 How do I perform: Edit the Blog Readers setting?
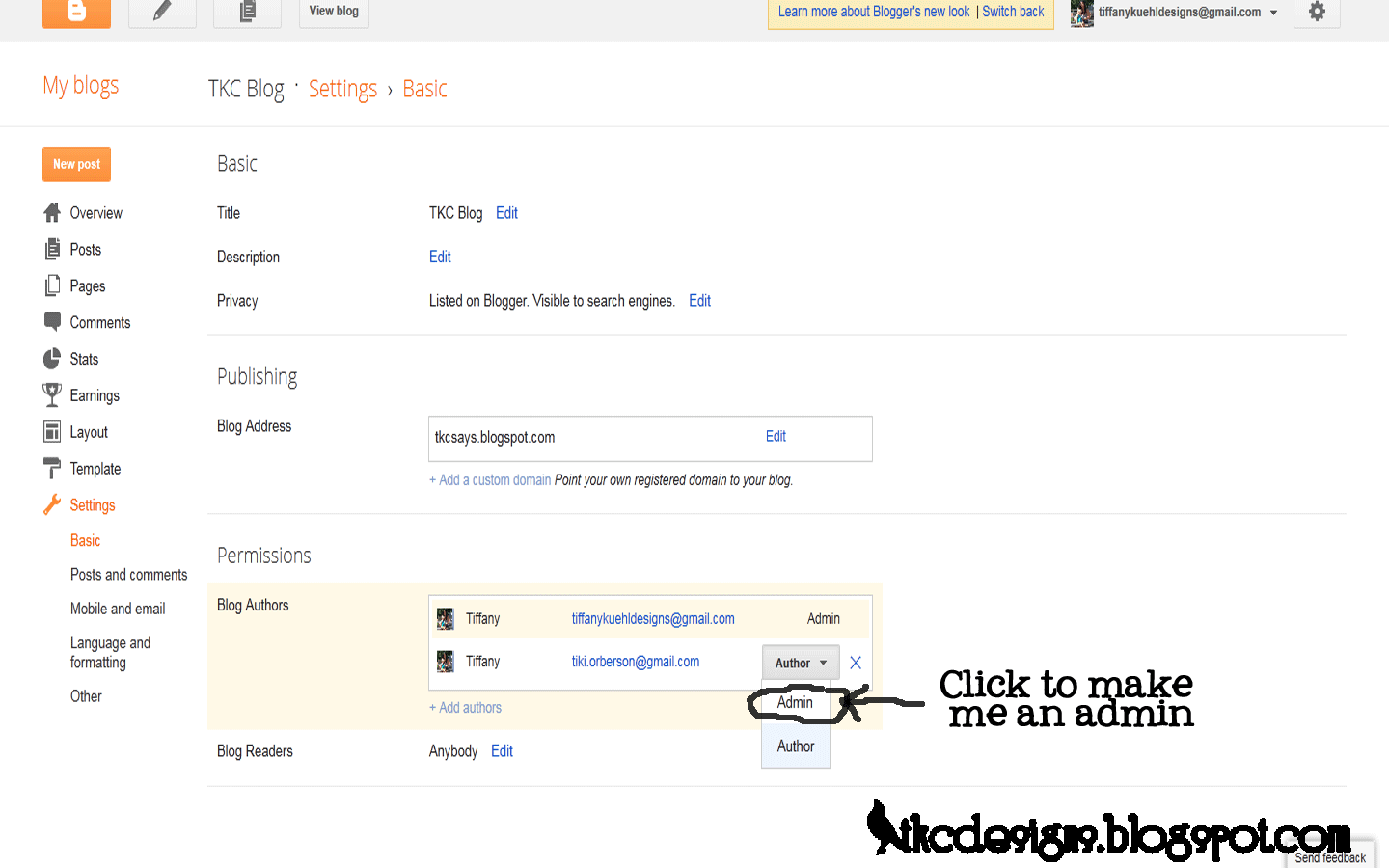pyautogui.click(x=502, y=751)
